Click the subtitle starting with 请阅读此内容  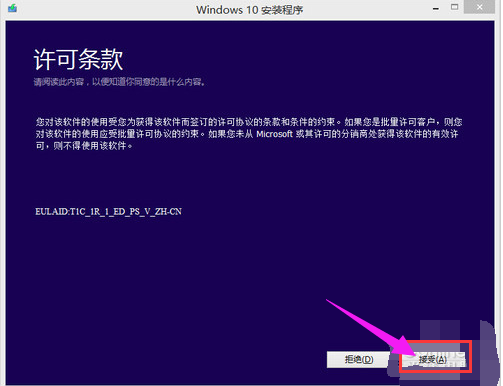[x=120, y=82]
